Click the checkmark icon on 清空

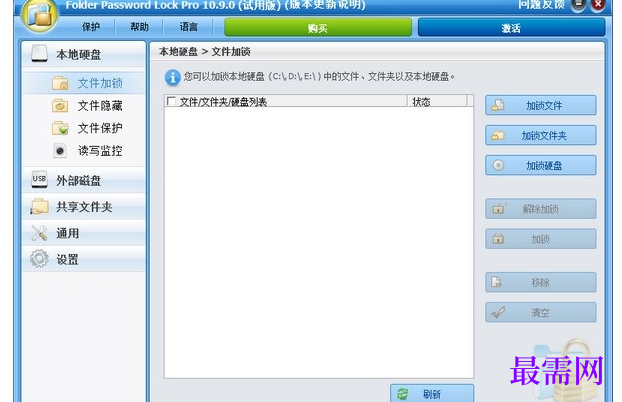click(x=498, y=312)
